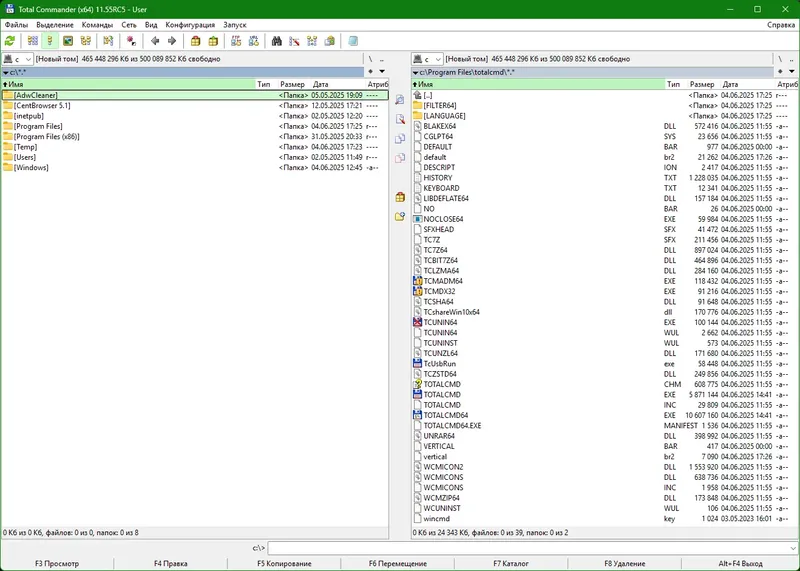The width and height of the screenshot is (800, 571).
Task: Click the binoculars Search files icon
Action: coord(277,41)
